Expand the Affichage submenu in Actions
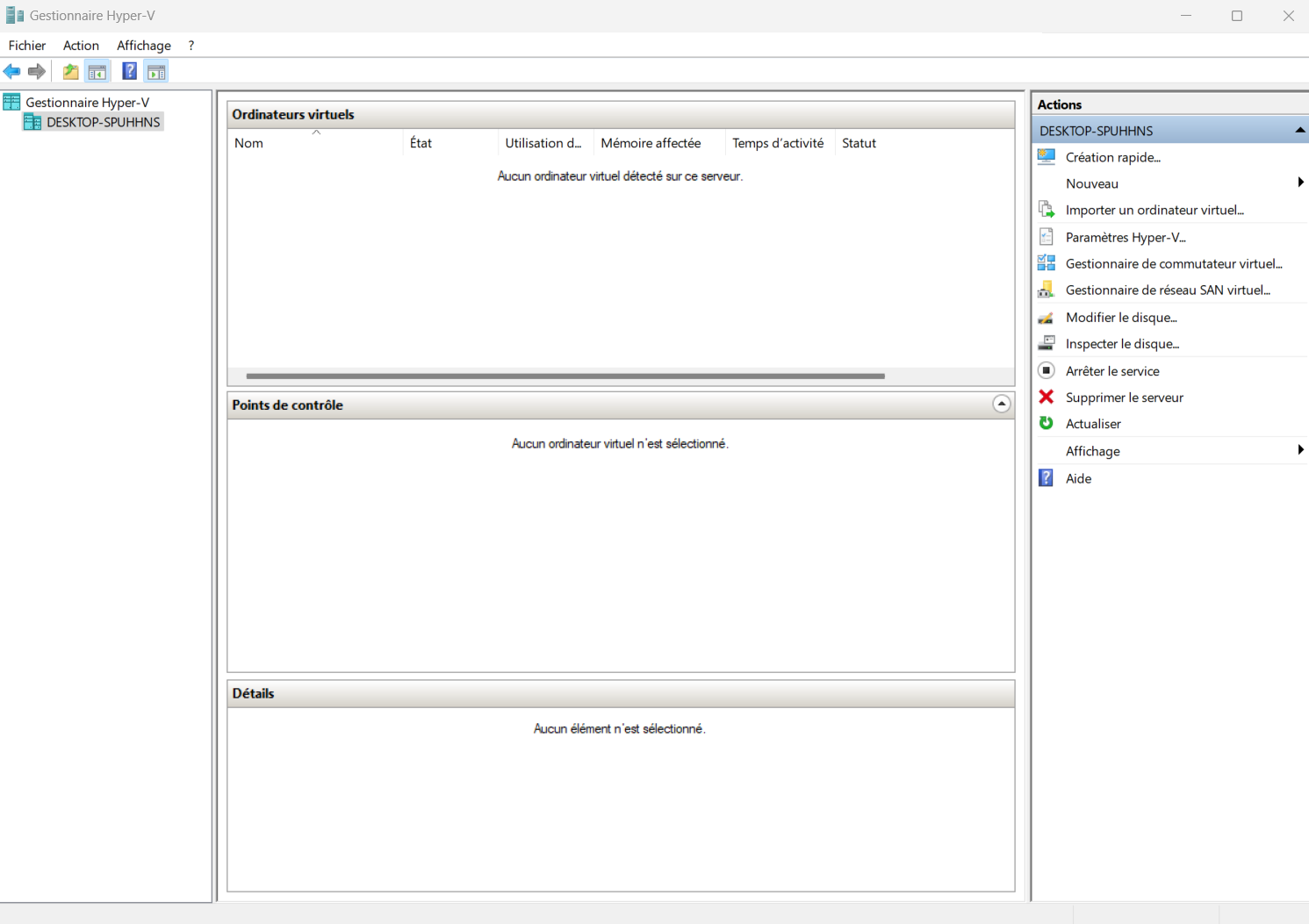Screen dimensions: 1309x924 [x=1300, y=450]
